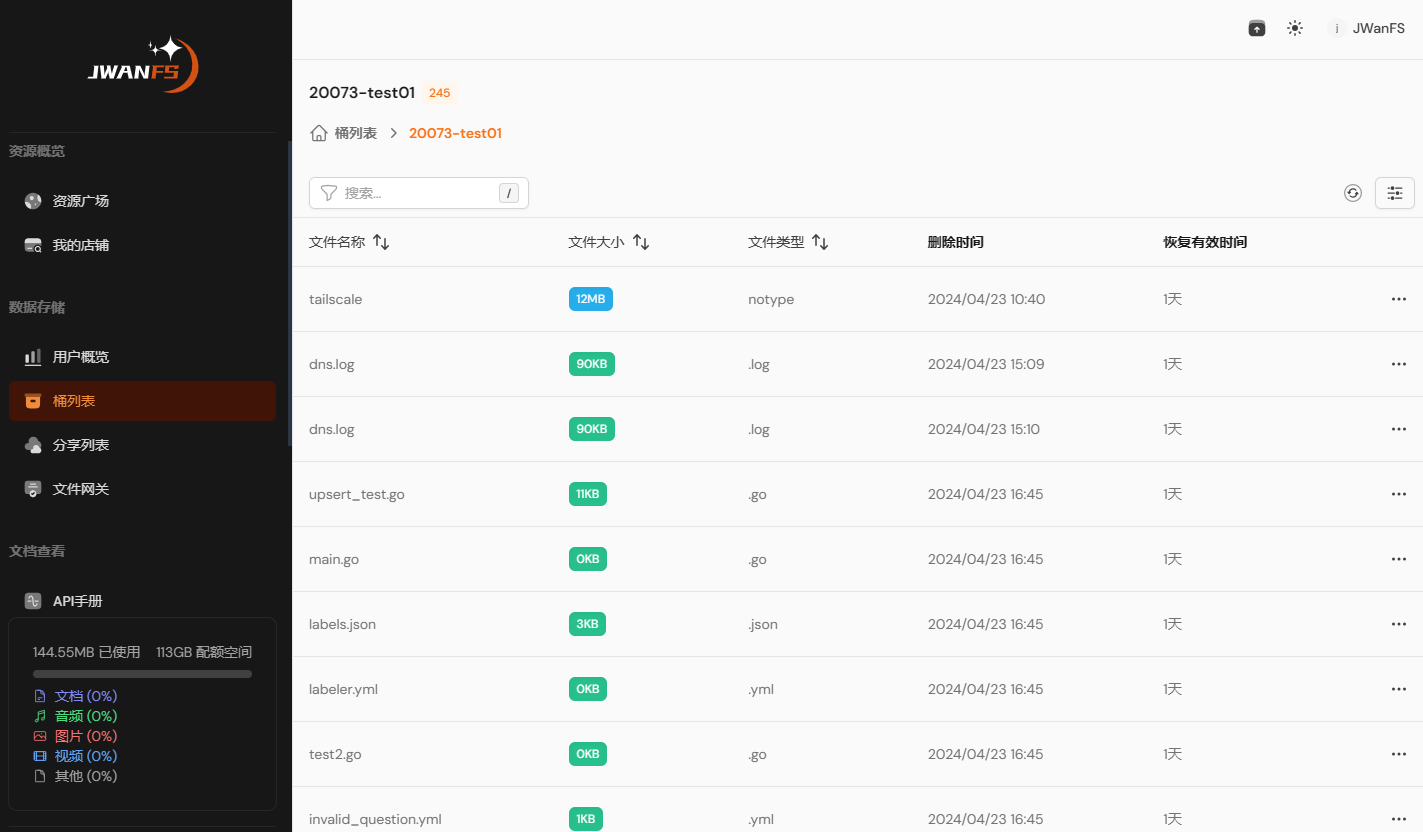Click the home icon in breadcrumb
Image resolution: width=1423 pixels, height=832 pixels.
319,133
